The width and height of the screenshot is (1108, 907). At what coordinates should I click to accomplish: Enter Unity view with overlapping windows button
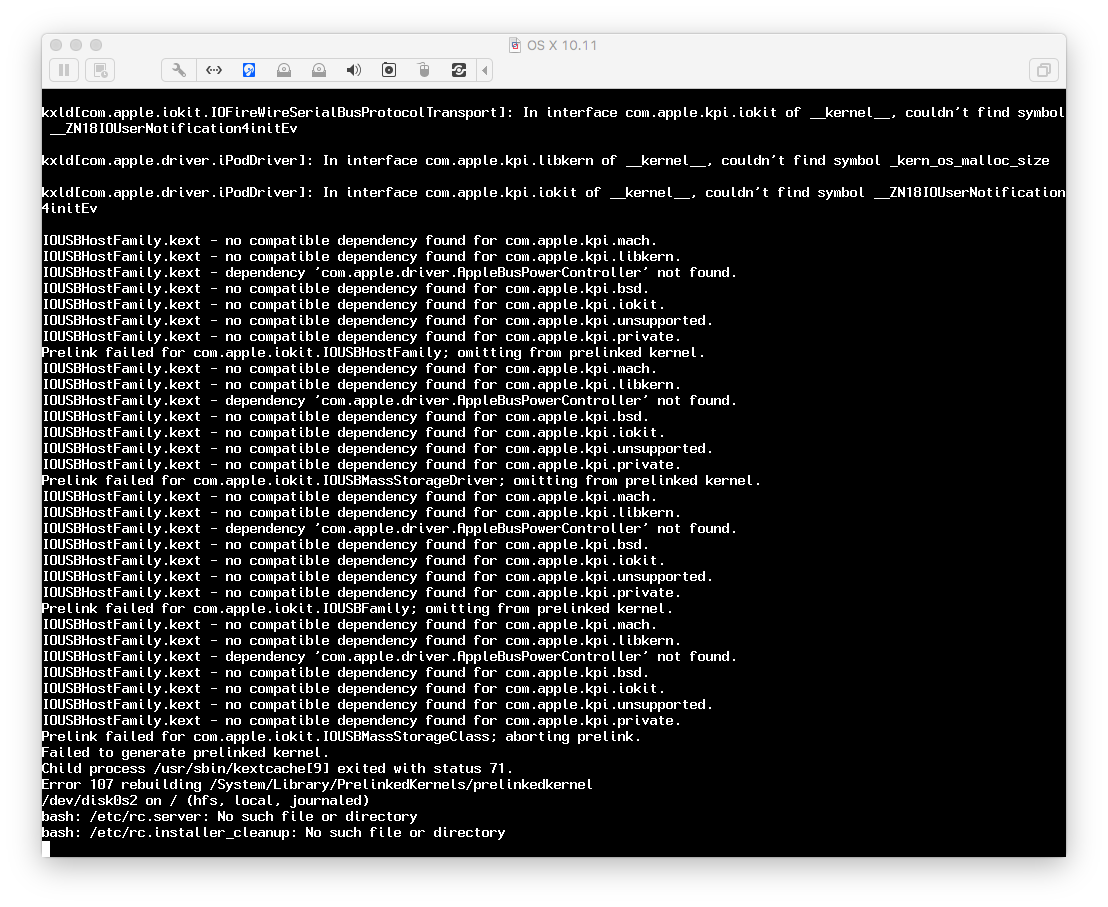click(x=1043, y=70)
